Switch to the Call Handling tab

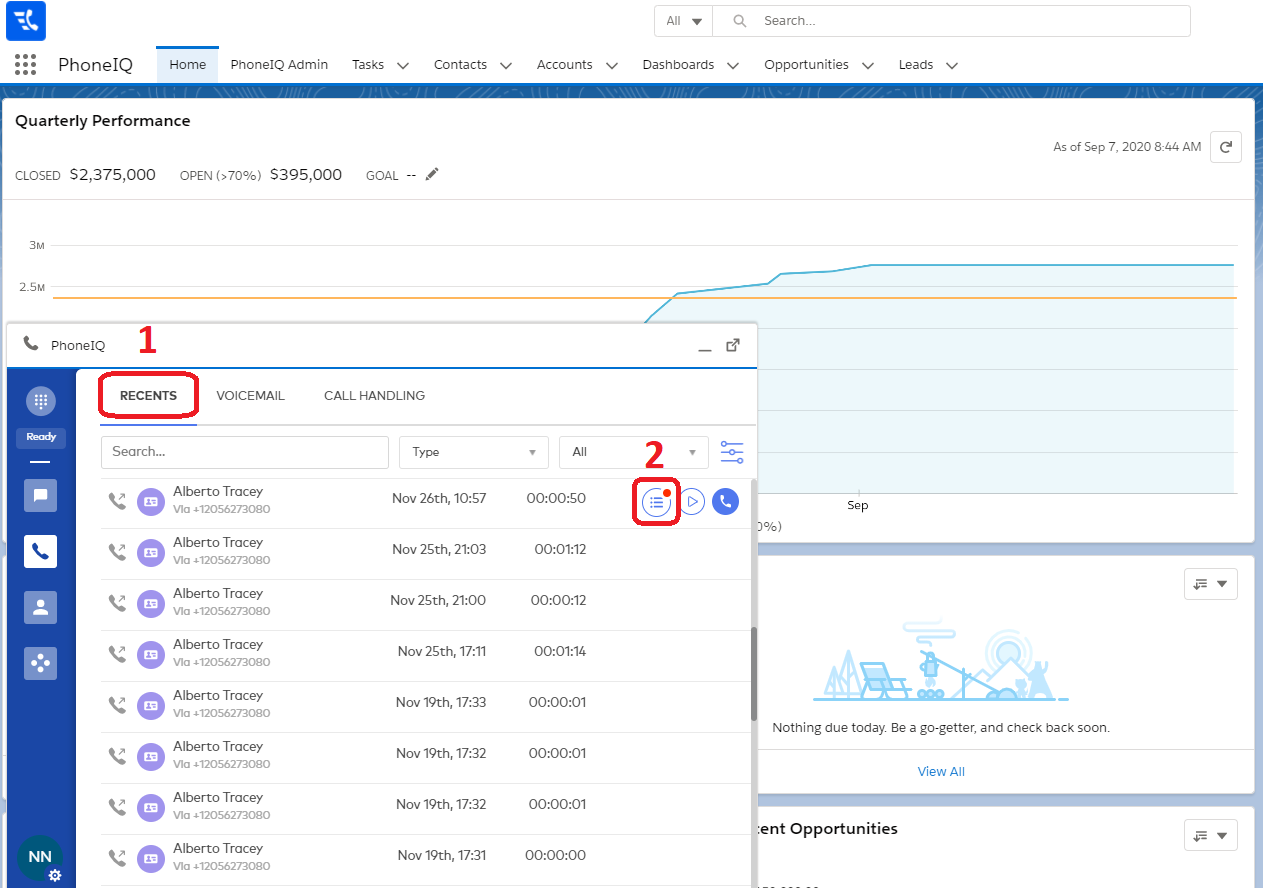pos(374,396)
